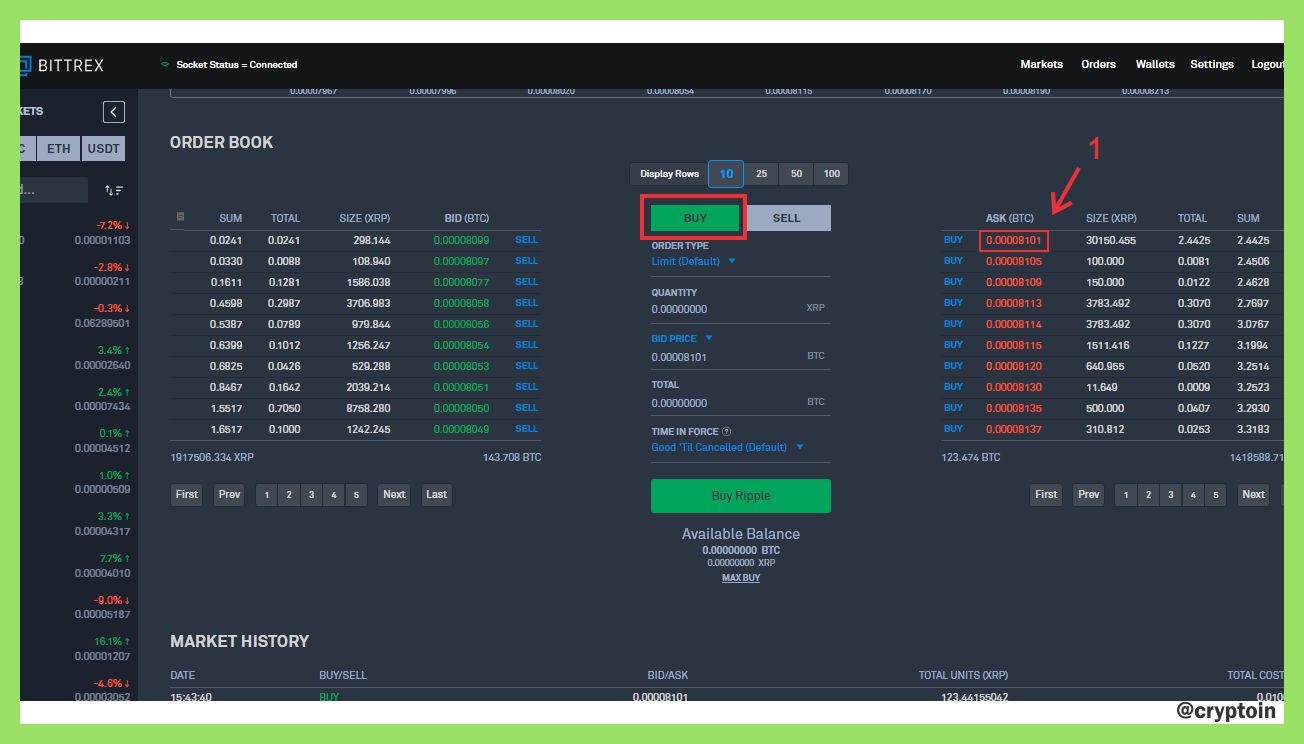Click the BID (BTC) column header

pos(467,218)
